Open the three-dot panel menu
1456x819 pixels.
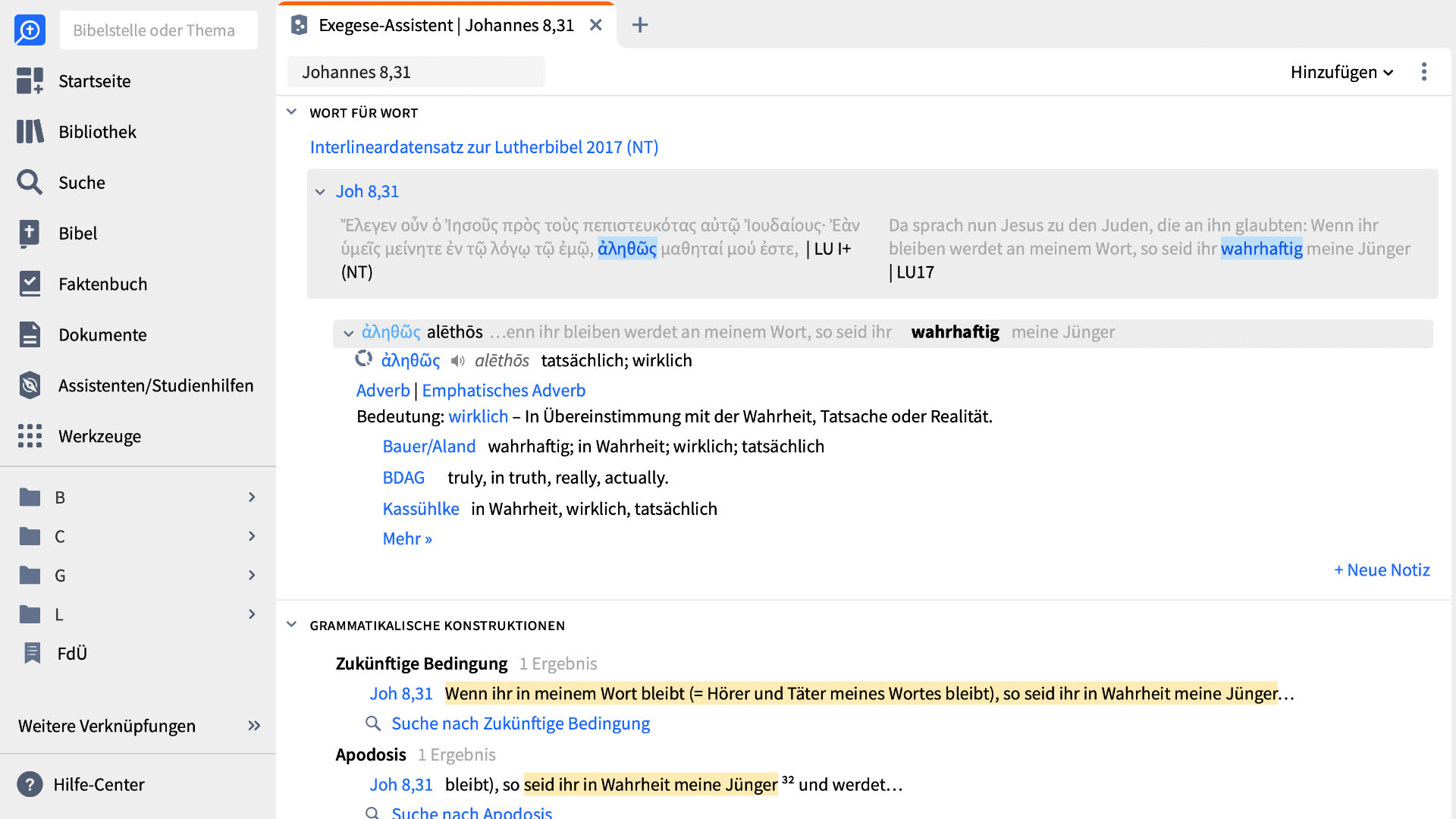1424,72
